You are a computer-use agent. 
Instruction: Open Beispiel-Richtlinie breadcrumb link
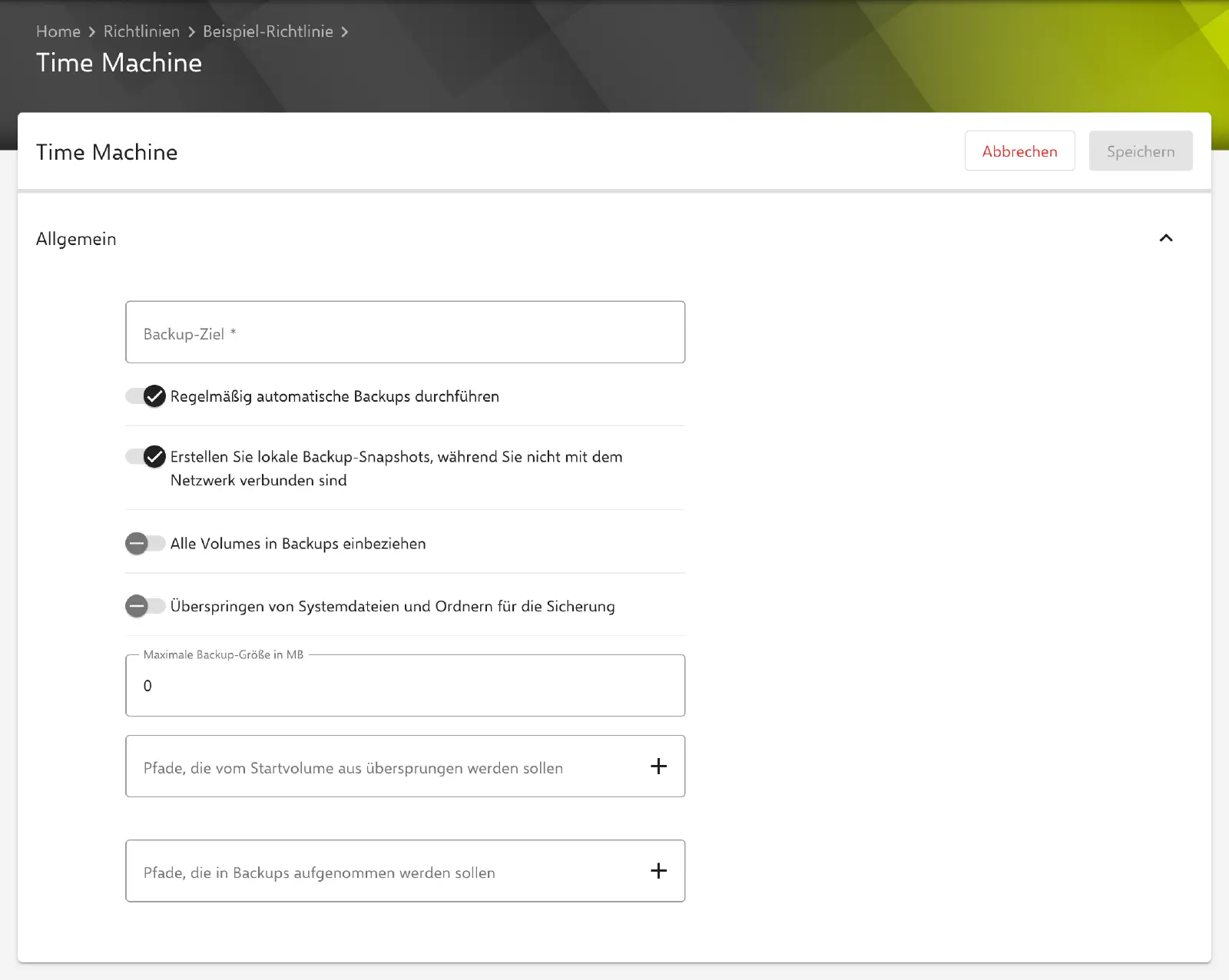pyautogui.click(x=268, y=31)
